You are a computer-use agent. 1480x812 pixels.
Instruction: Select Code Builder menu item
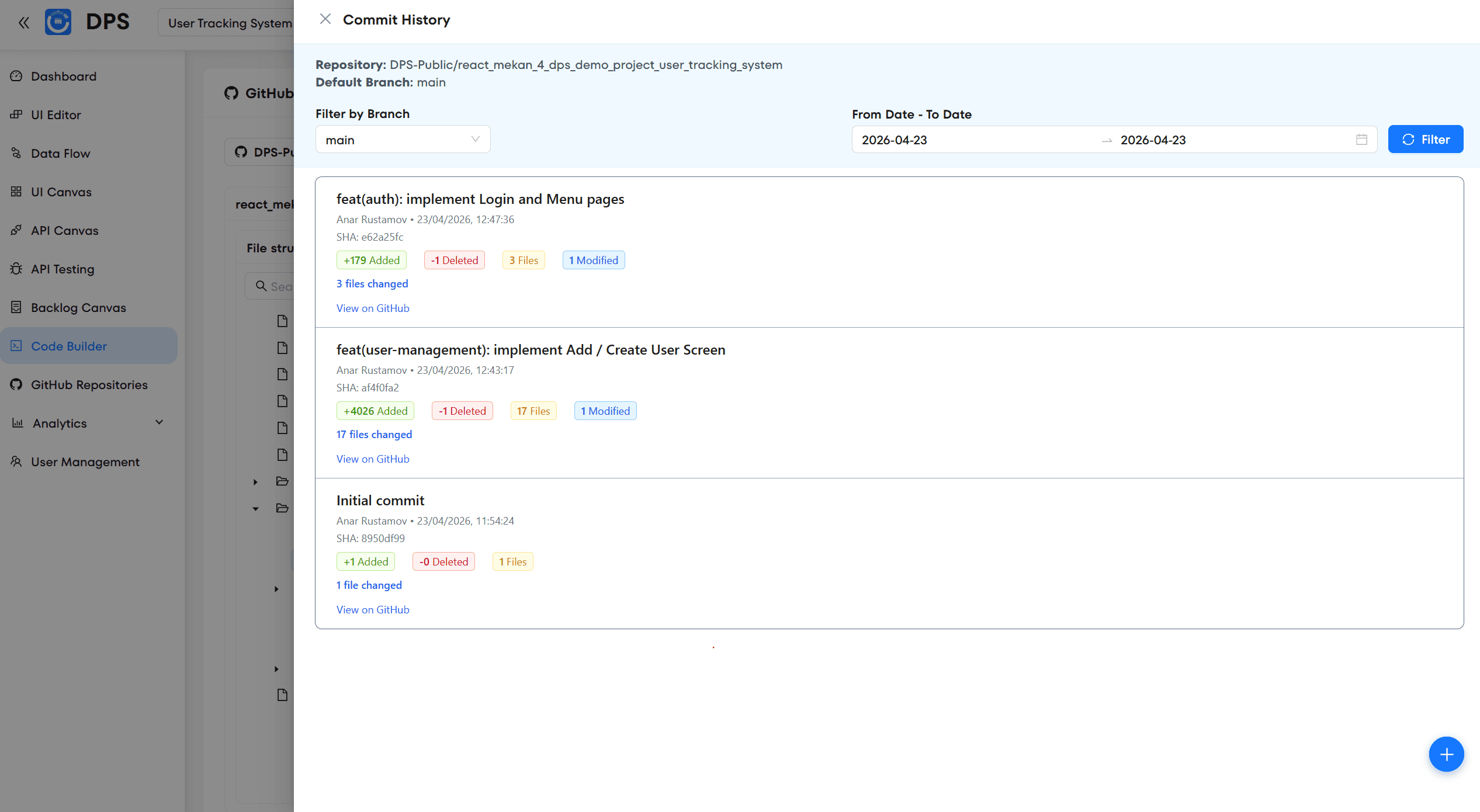89,346
